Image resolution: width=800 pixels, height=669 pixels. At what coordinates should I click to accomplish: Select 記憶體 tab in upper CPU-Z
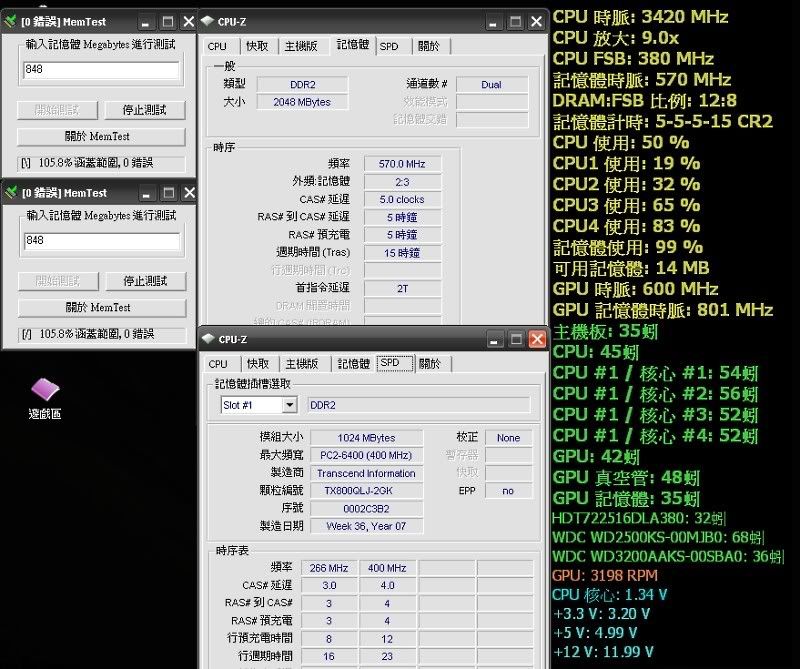coord(353,45)
